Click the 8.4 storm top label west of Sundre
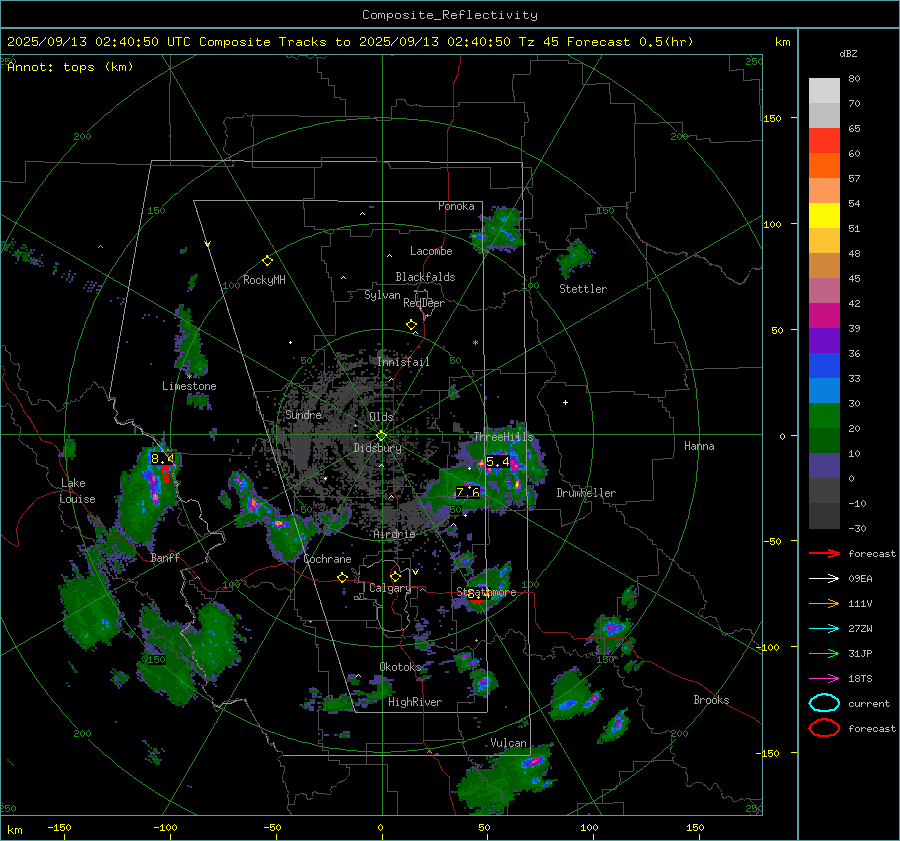 (x=162, y=459)
